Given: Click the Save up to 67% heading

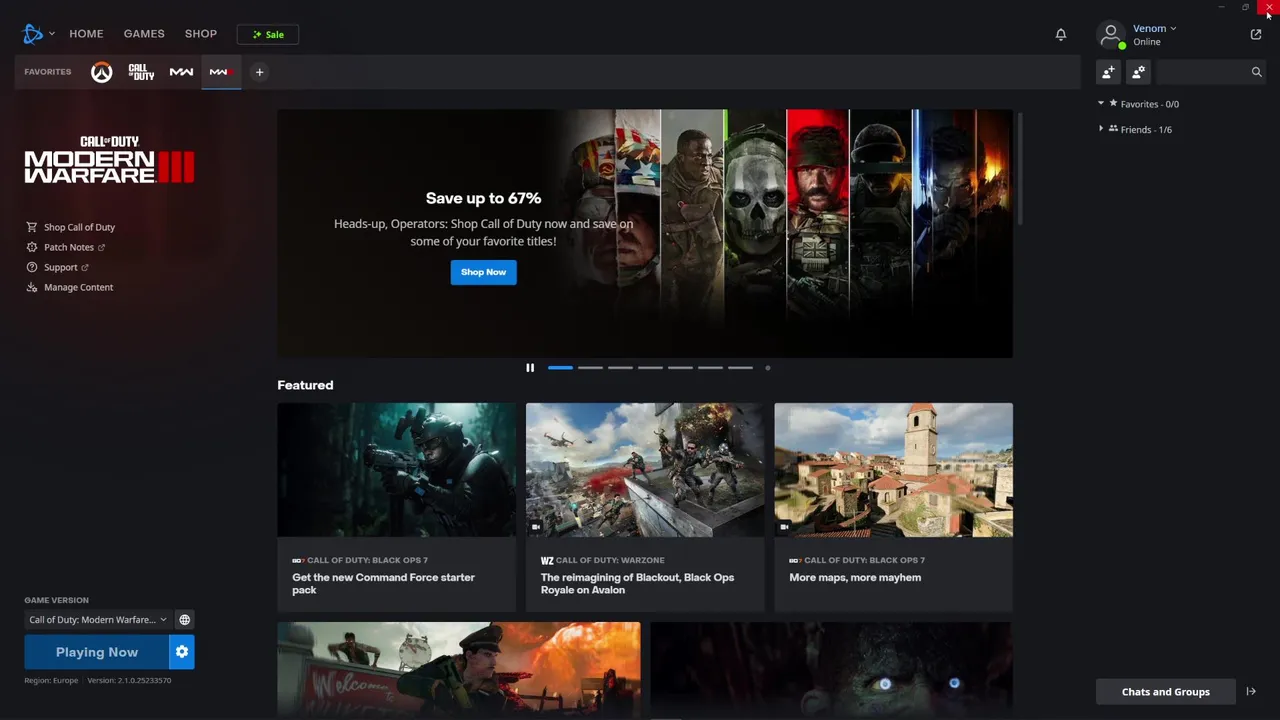Looking at the screenshot, I should point(483,198).
